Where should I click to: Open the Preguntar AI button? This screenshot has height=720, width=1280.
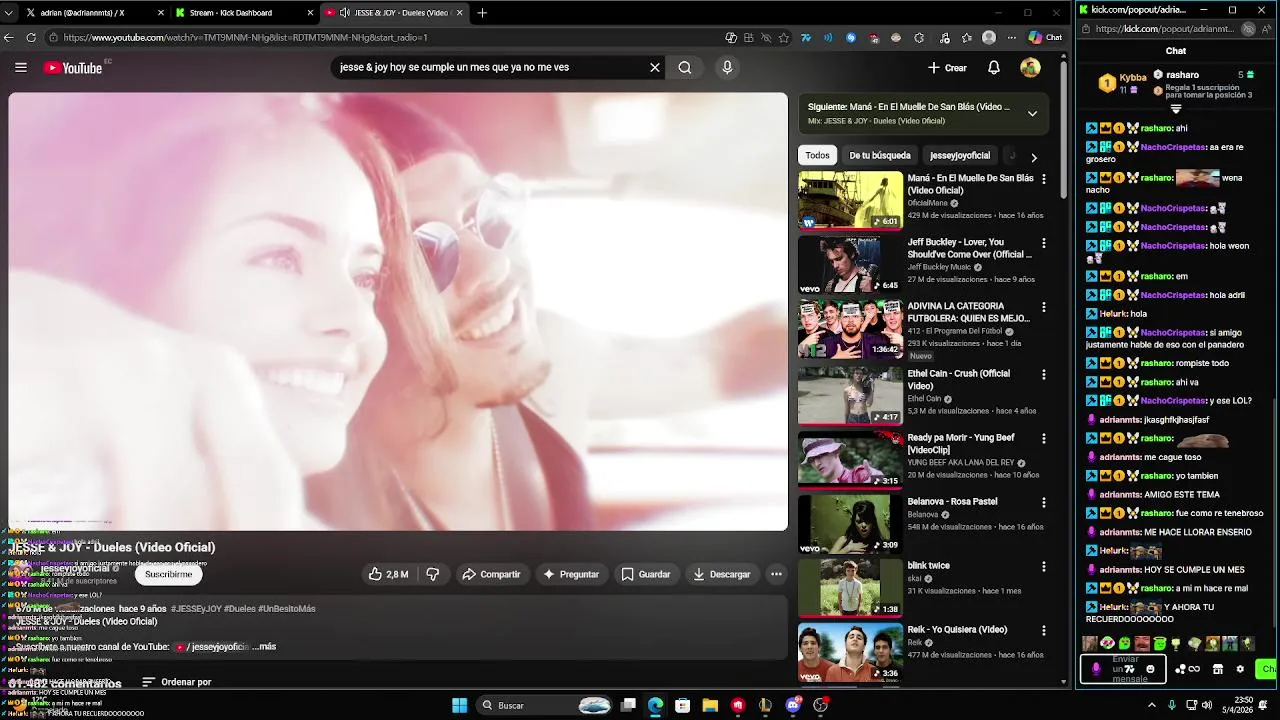[x=570, y=574]
